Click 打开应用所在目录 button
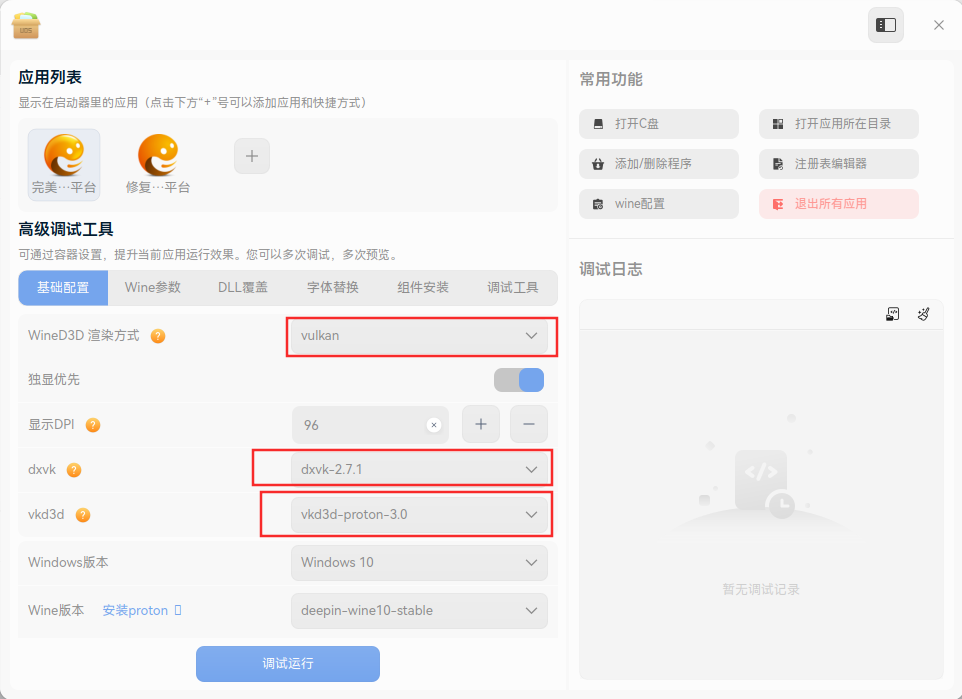The image size is (962, 699). click(x=839, y=124)
